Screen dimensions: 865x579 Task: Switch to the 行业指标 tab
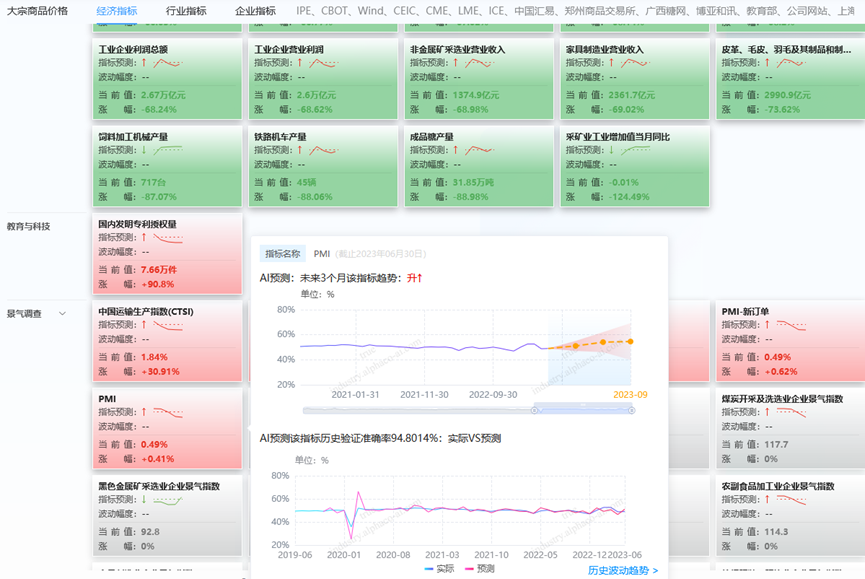185,11
